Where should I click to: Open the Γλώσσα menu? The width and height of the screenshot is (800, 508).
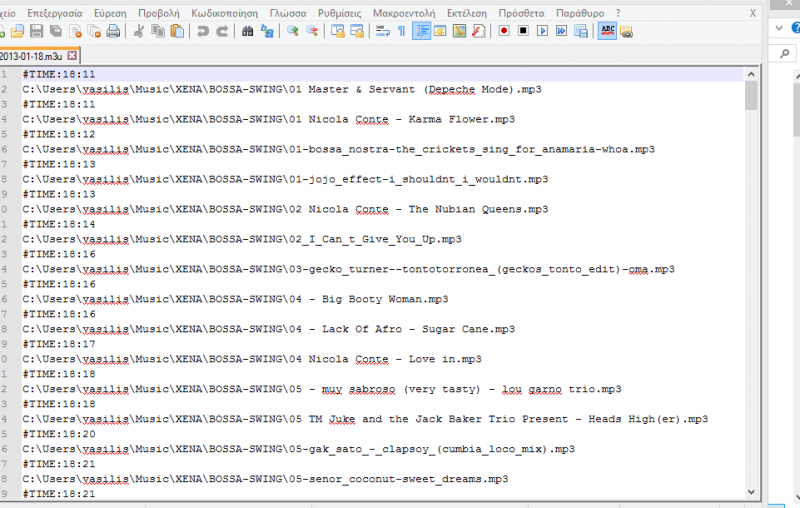tap(288, 13)
